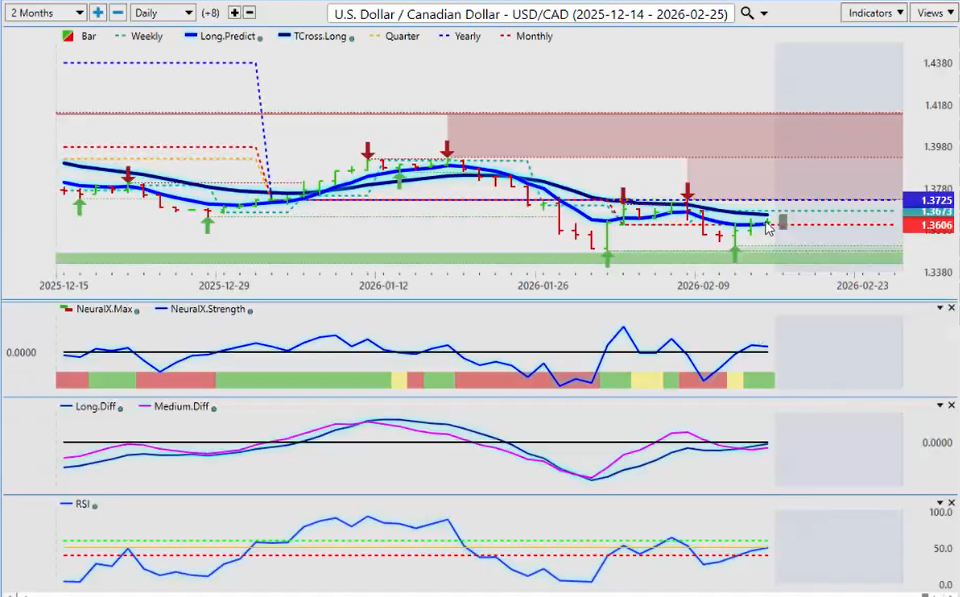This screenshot has height=597, width=960.
Task: Close the Long.Diff / Medium.Diff panel
Action: (950, 405)
